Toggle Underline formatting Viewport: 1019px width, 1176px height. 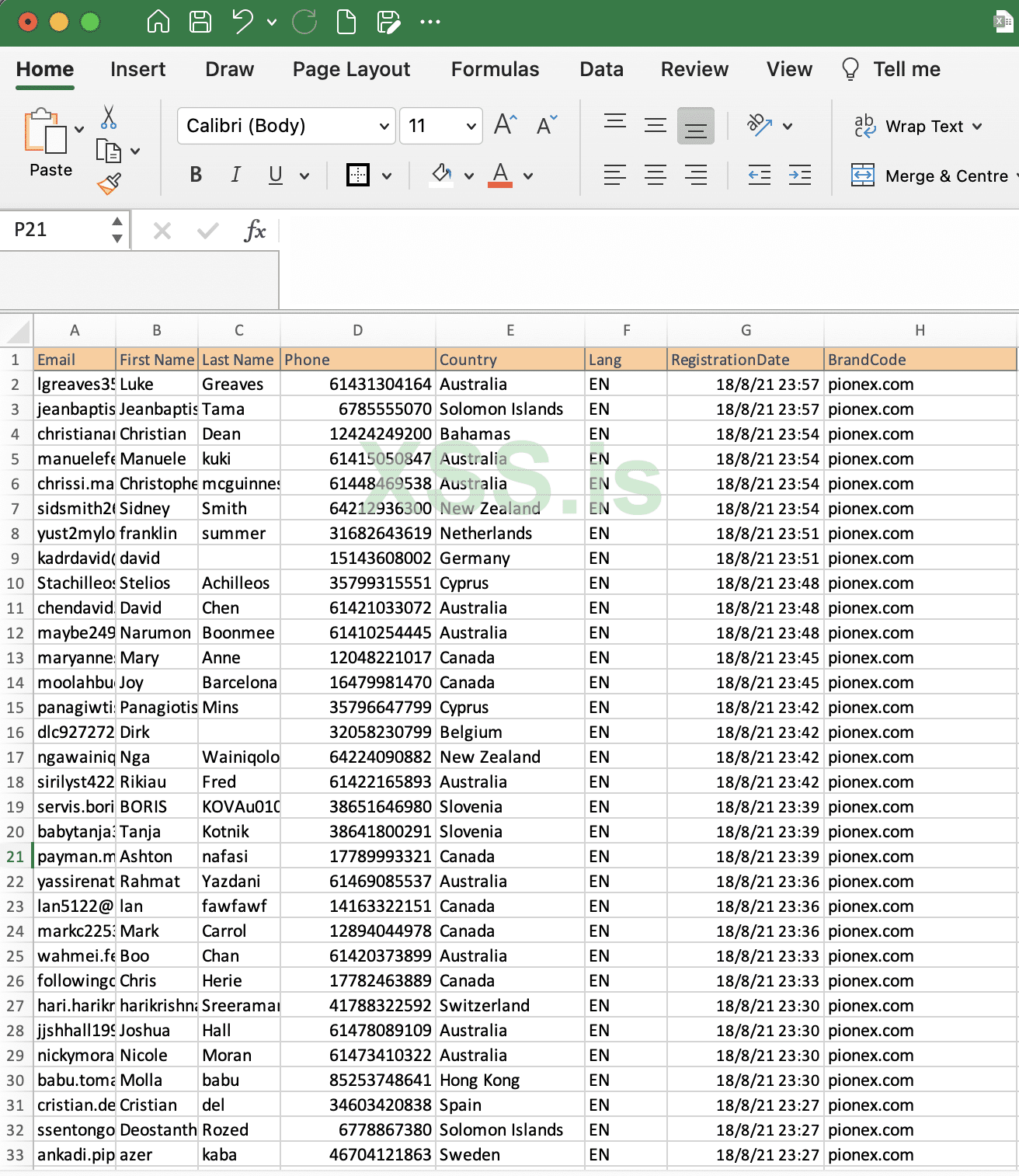275,175
